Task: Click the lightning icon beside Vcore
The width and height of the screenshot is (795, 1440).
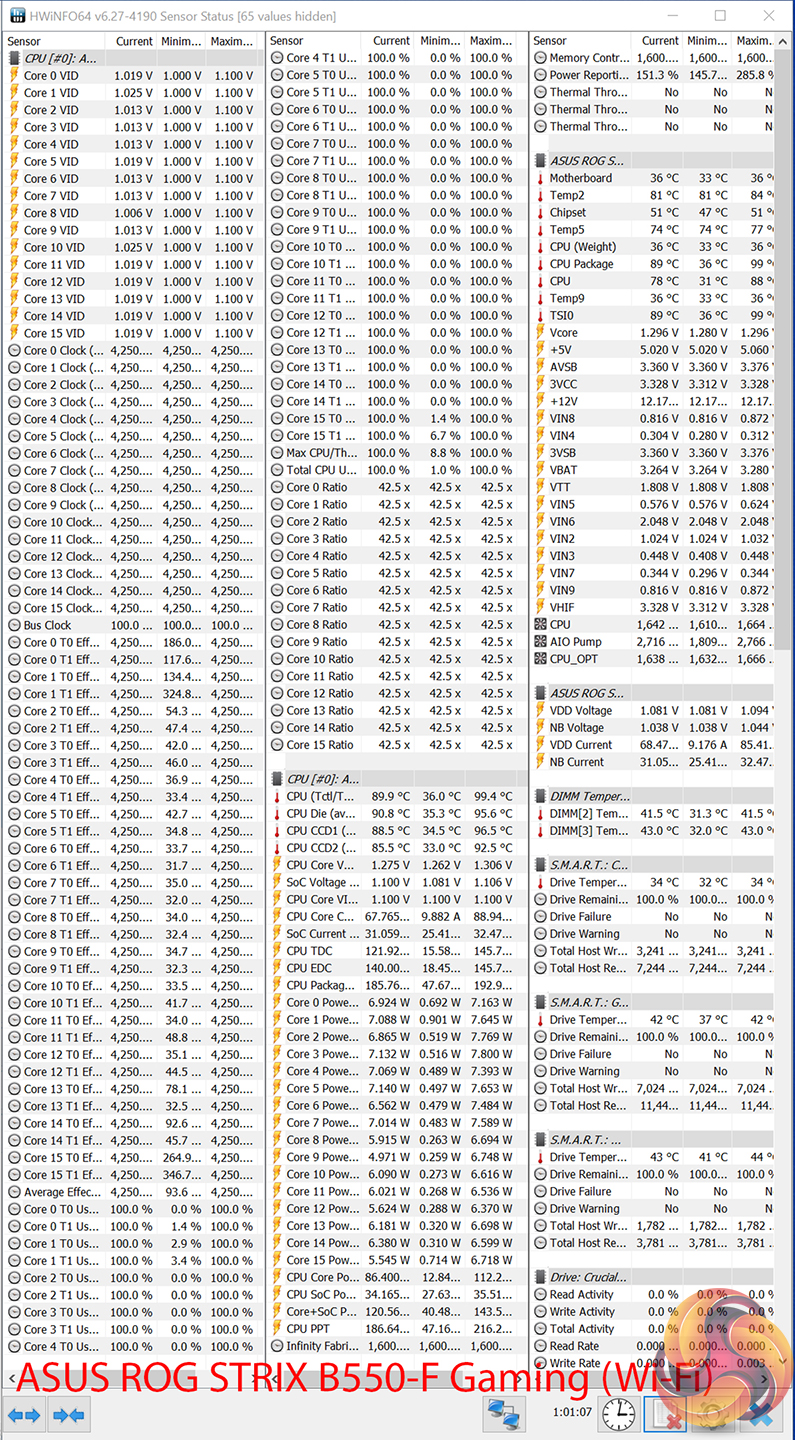Action: click(540, 332)
